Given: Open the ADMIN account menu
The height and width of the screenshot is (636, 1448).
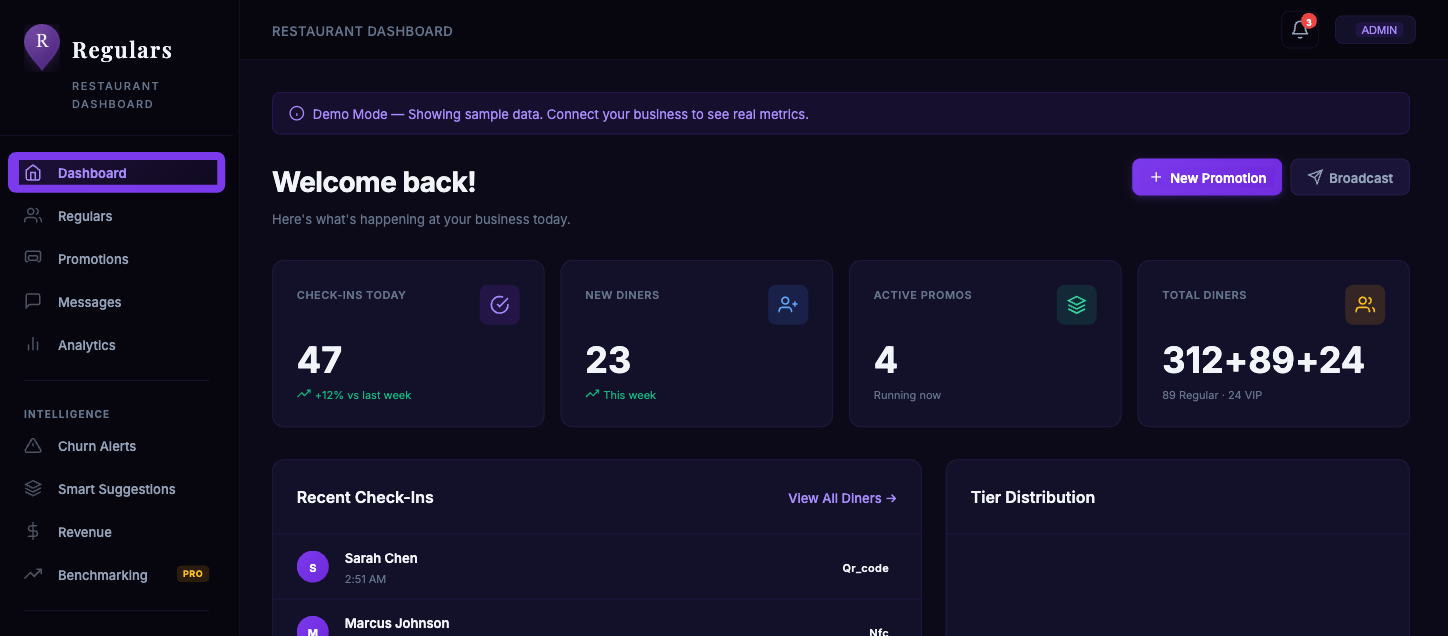Looking at the screenshot, I should (x=1375, y=29).
